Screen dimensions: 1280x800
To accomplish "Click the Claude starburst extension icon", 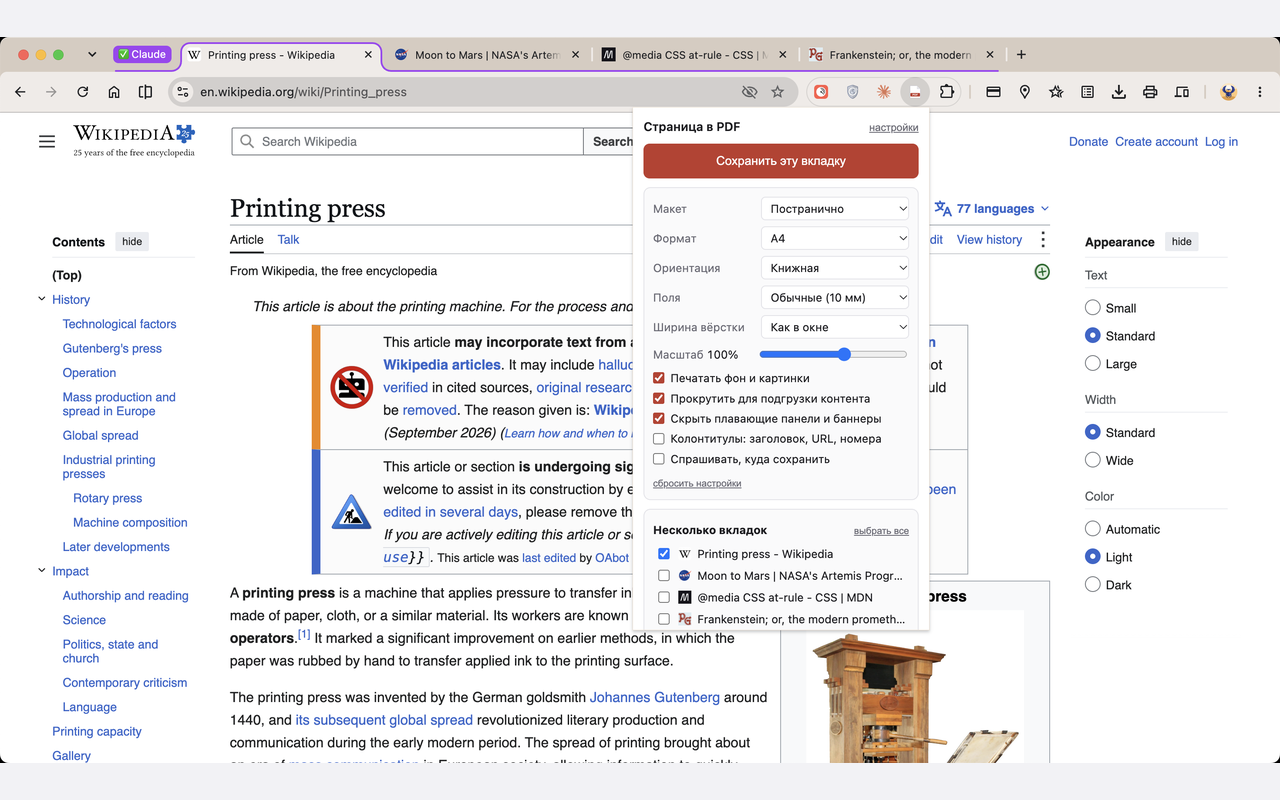I will (883, 92).
